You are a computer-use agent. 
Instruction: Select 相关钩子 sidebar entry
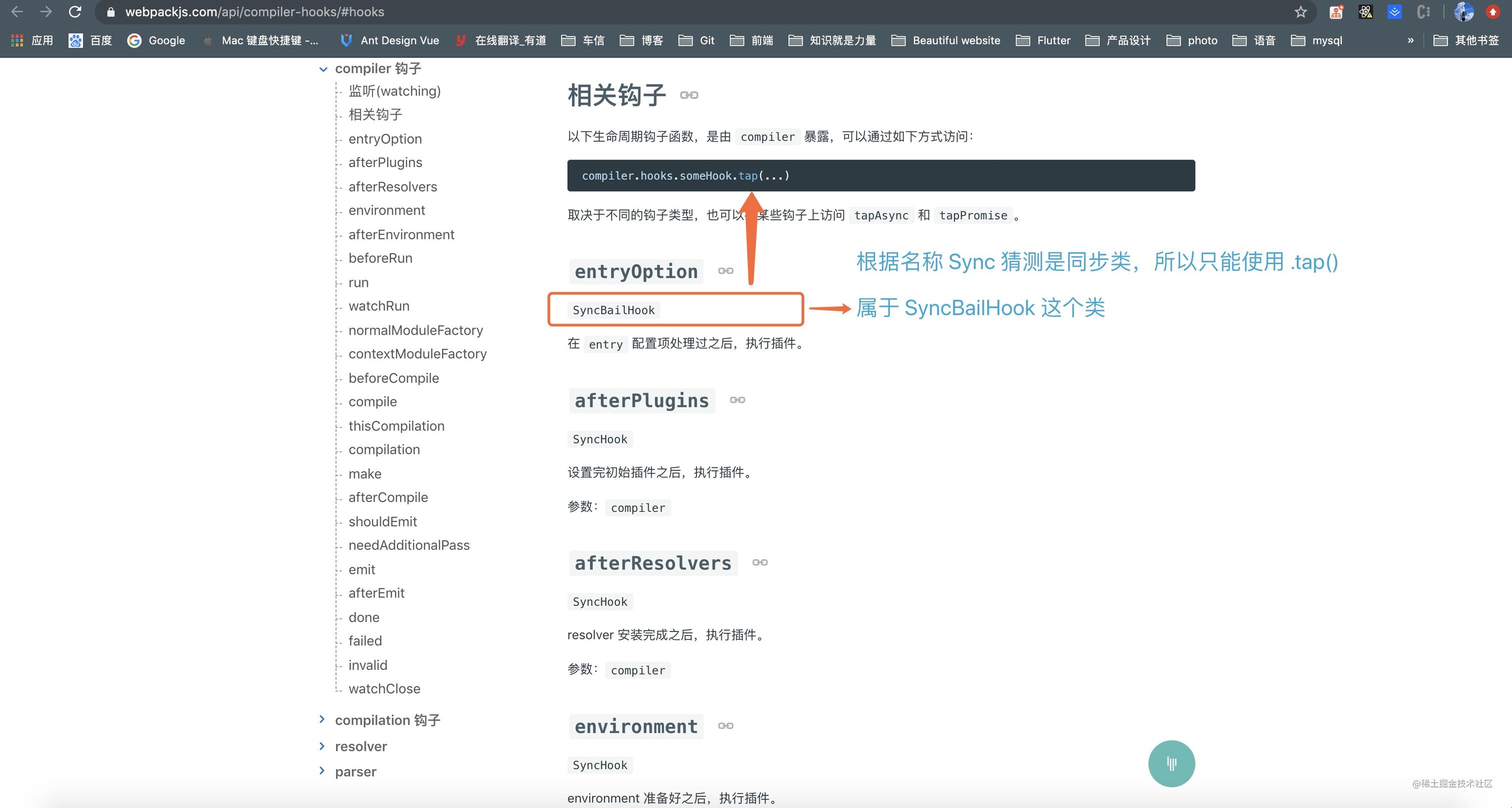[x=375, y=115]
